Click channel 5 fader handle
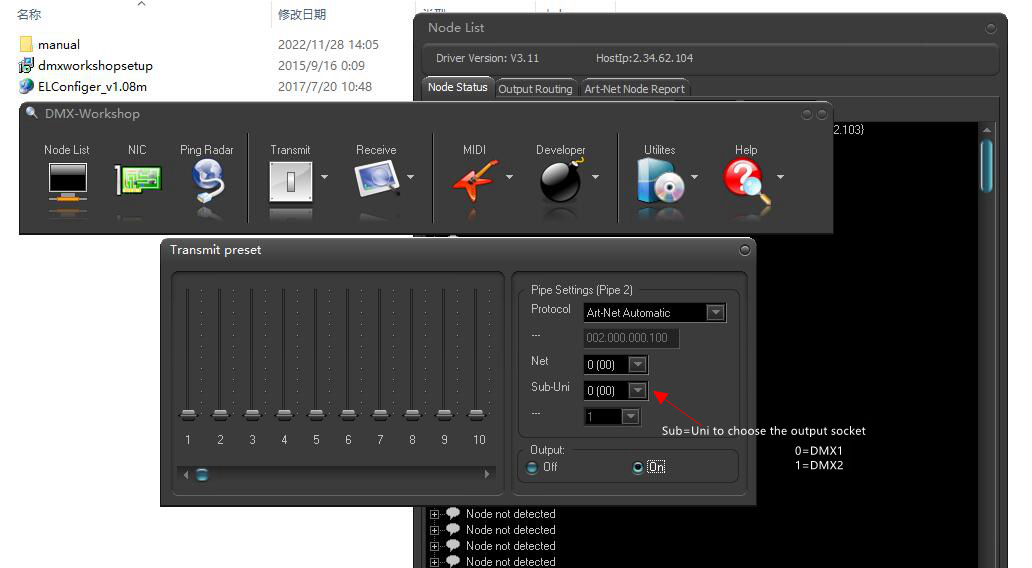1032x568 pixels. [x=317, y=415]
